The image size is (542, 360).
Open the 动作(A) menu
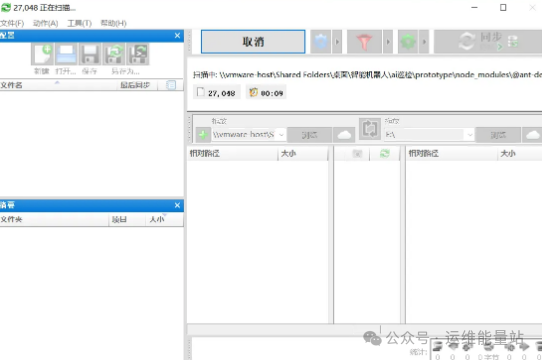(x=45, y=23)
